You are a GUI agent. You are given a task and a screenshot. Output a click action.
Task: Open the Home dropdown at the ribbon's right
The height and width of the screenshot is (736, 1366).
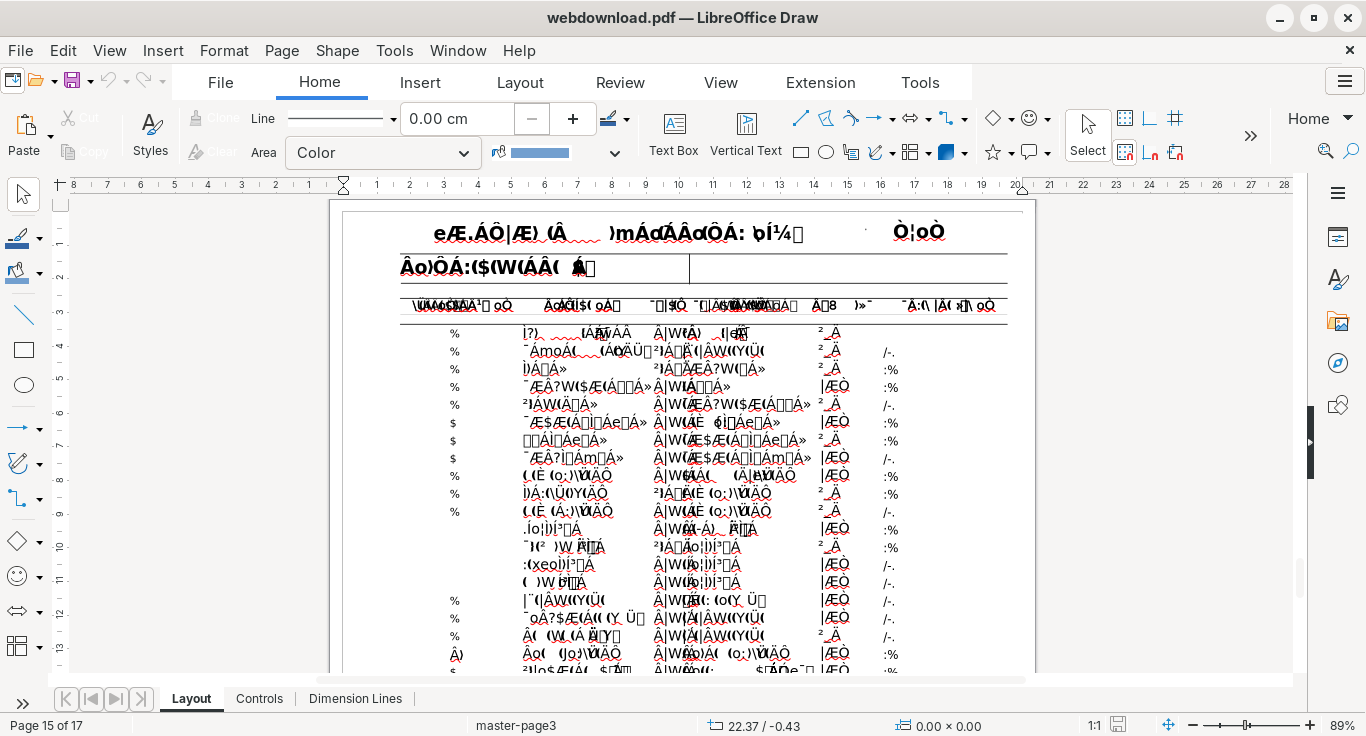pyautogui.click(x=1318, y=119)
